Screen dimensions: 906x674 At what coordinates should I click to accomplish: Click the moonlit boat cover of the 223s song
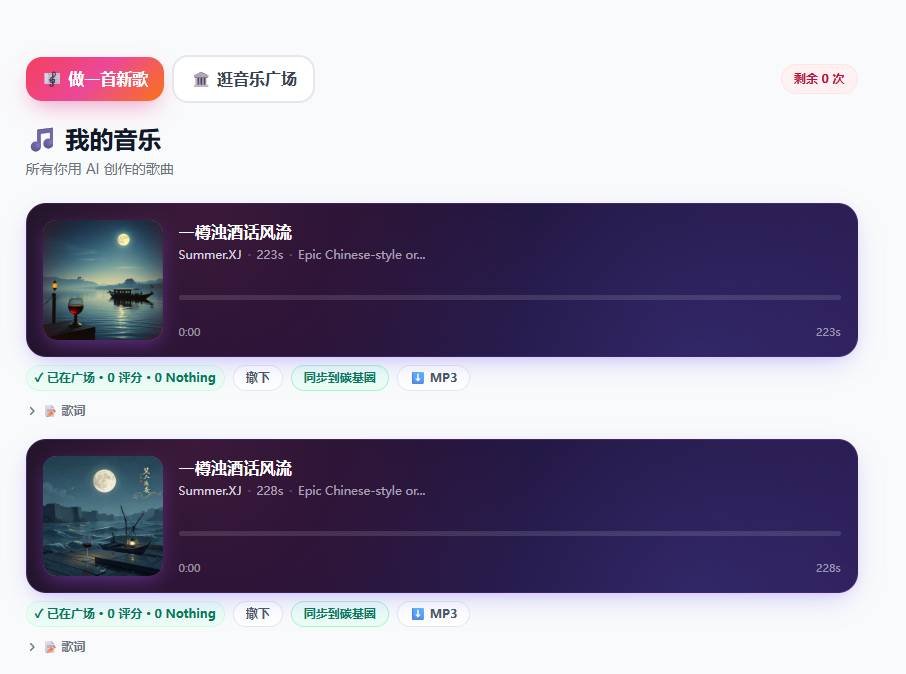[x=103, y=280]
